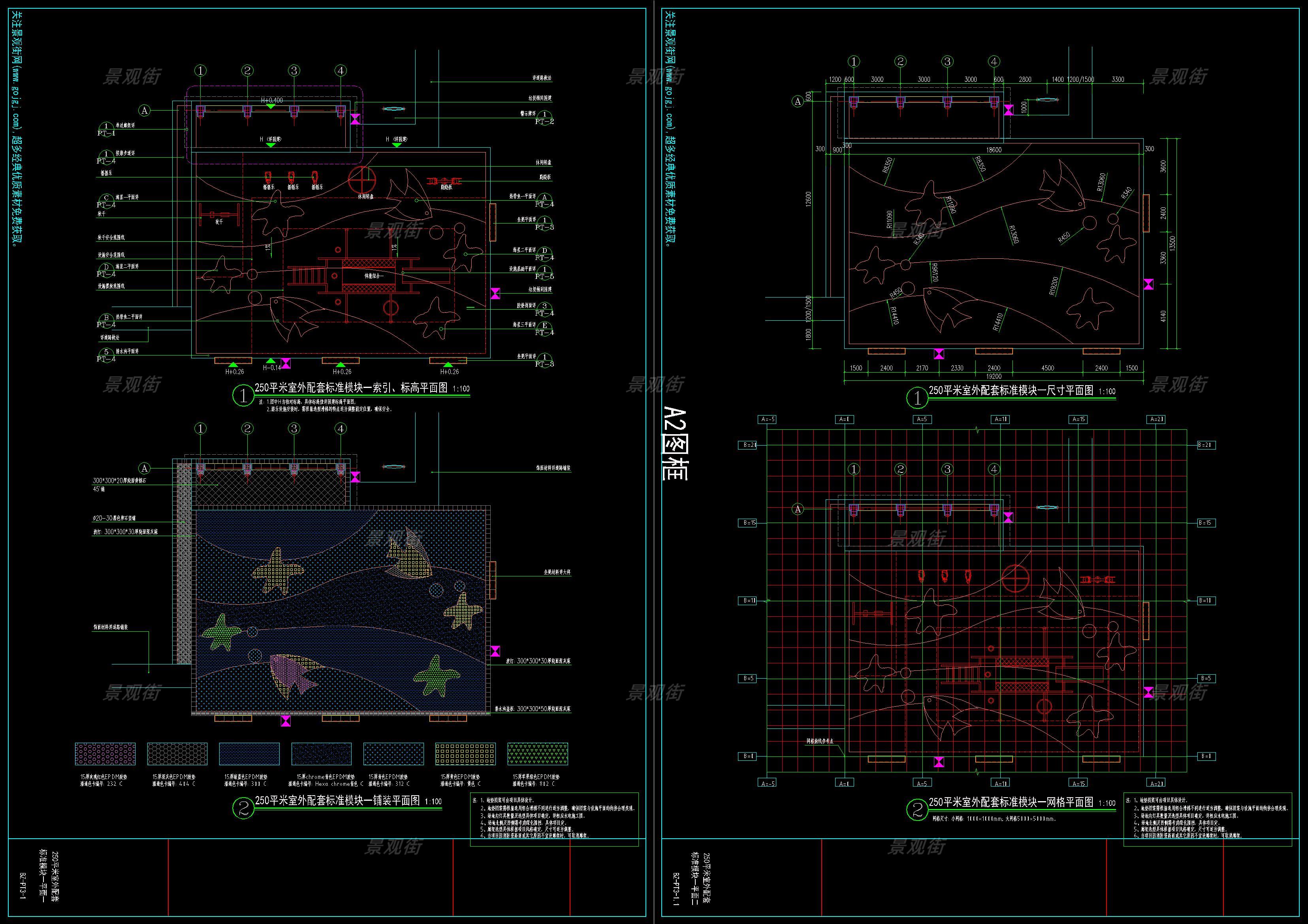Viewport: 1308px width, 924px height.
Task: Click the apple-green 802 C legend swatch
Action: pyautogui.click(x=537, y=754)
